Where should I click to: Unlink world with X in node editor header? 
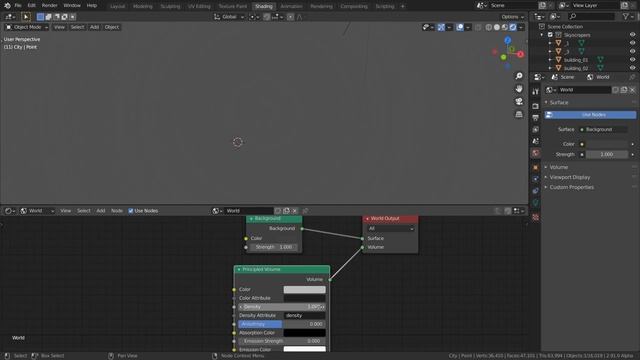294,211
